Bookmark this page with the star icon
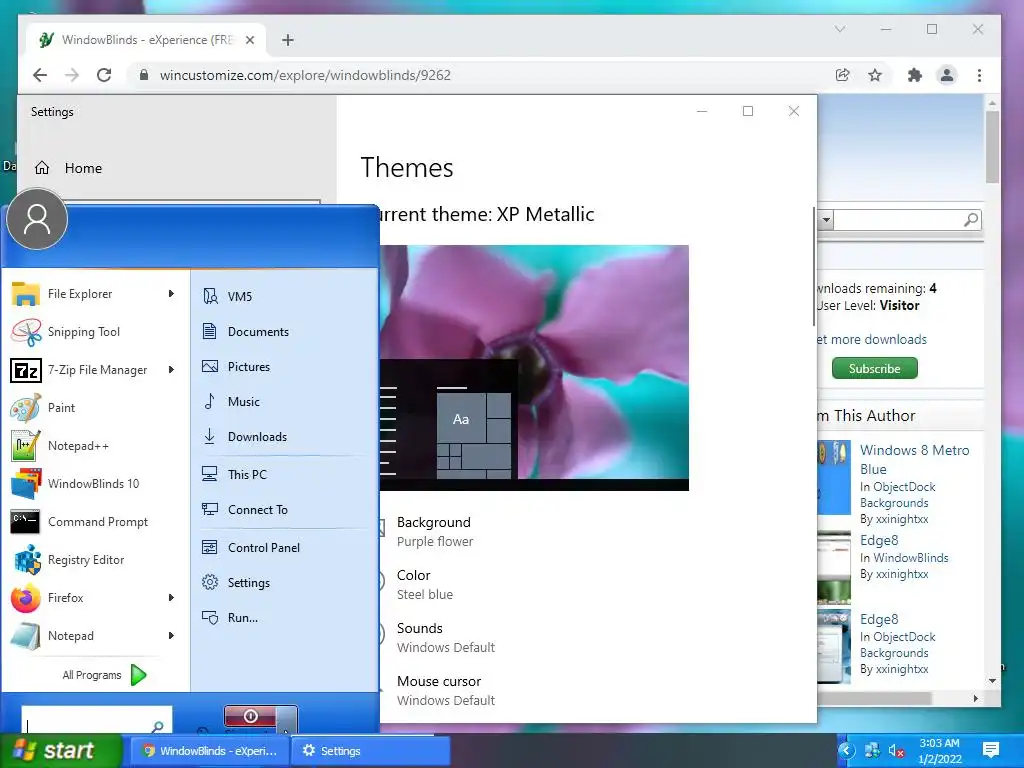 pos(875,75)
